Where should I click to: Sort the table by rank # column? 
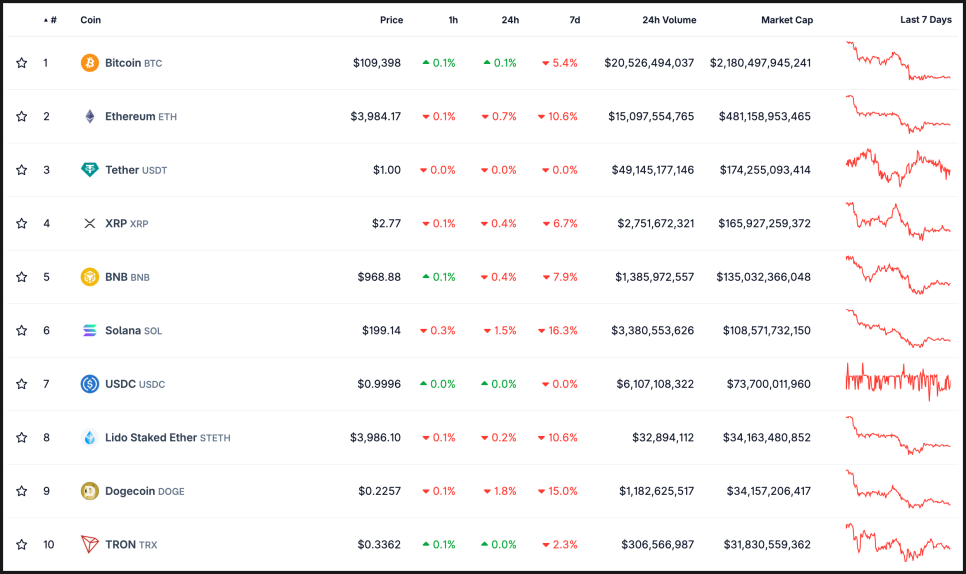click(x=51, y=20)
